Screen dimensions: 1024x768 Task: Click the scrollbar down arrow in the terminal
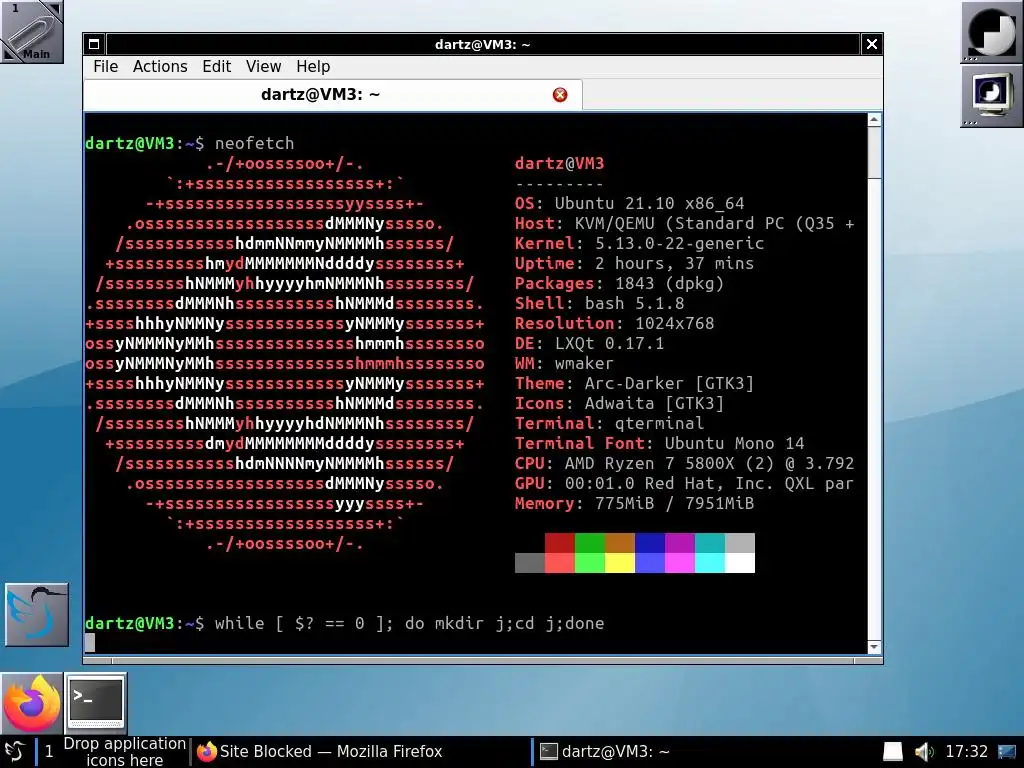pos(874,647)
